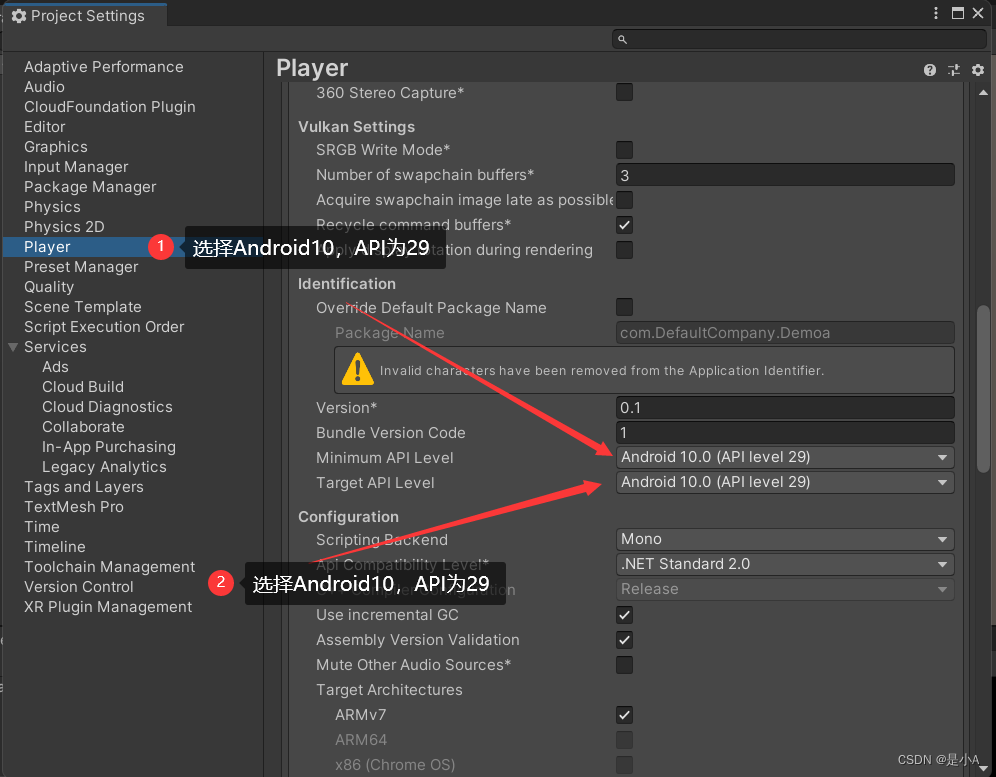This screenshot has height=777, width=996.
Task: Open Time settings category
Action: [42, 527]
